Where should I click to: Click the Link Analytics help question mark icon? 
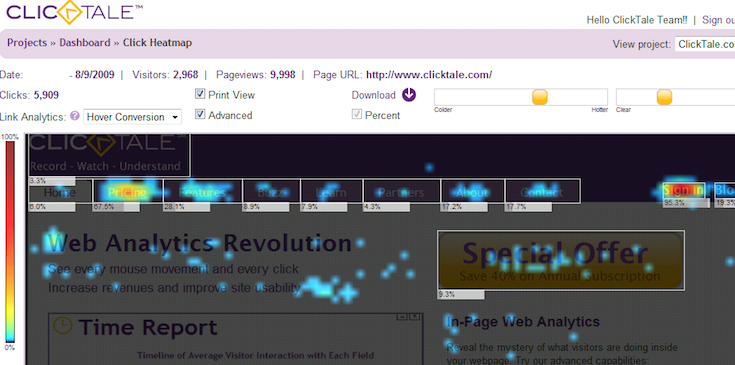coord(75,116)
